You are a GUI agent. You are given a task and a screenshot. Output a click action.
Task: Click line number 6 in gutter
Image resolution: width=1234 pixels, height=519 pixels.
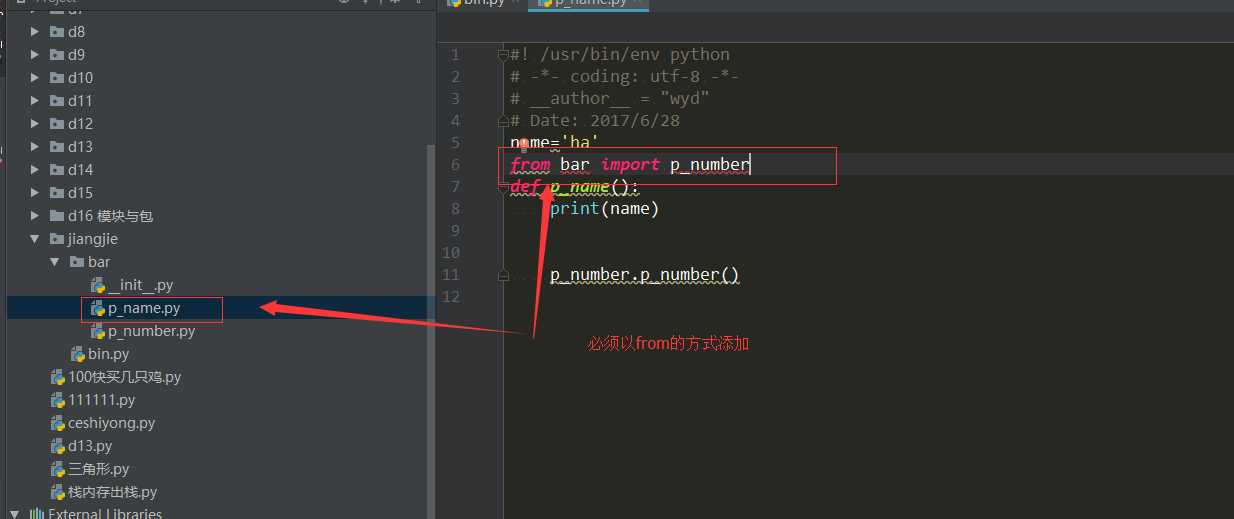pyautogui.click(x=455, y=164)
